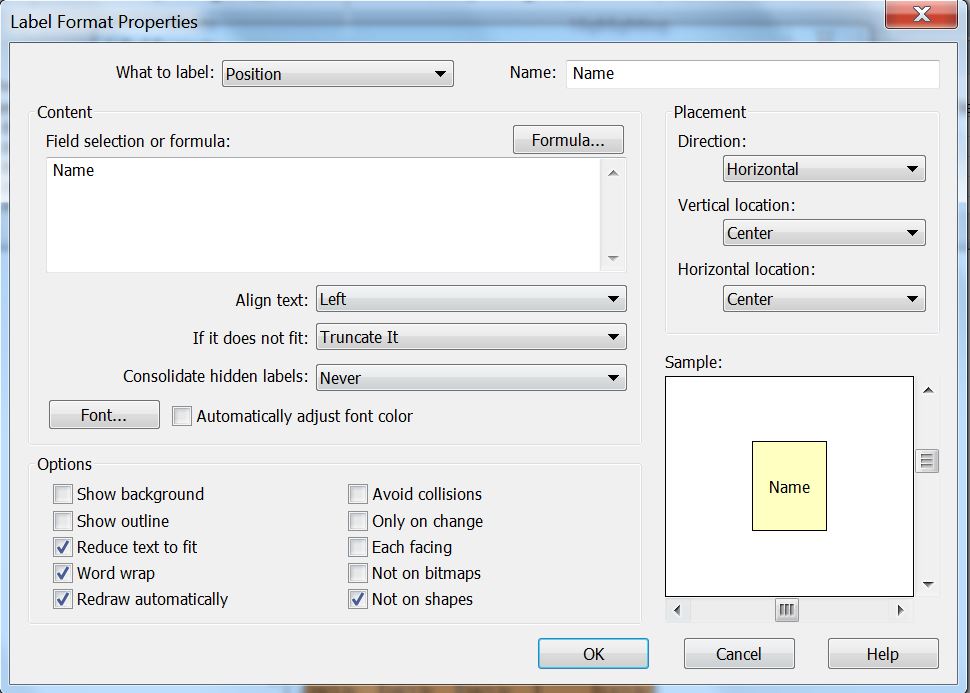Image resolution: width=970 pixels, height=693 pixels.
Task: Confirm changes with the OK button
Action: [593, 653]
